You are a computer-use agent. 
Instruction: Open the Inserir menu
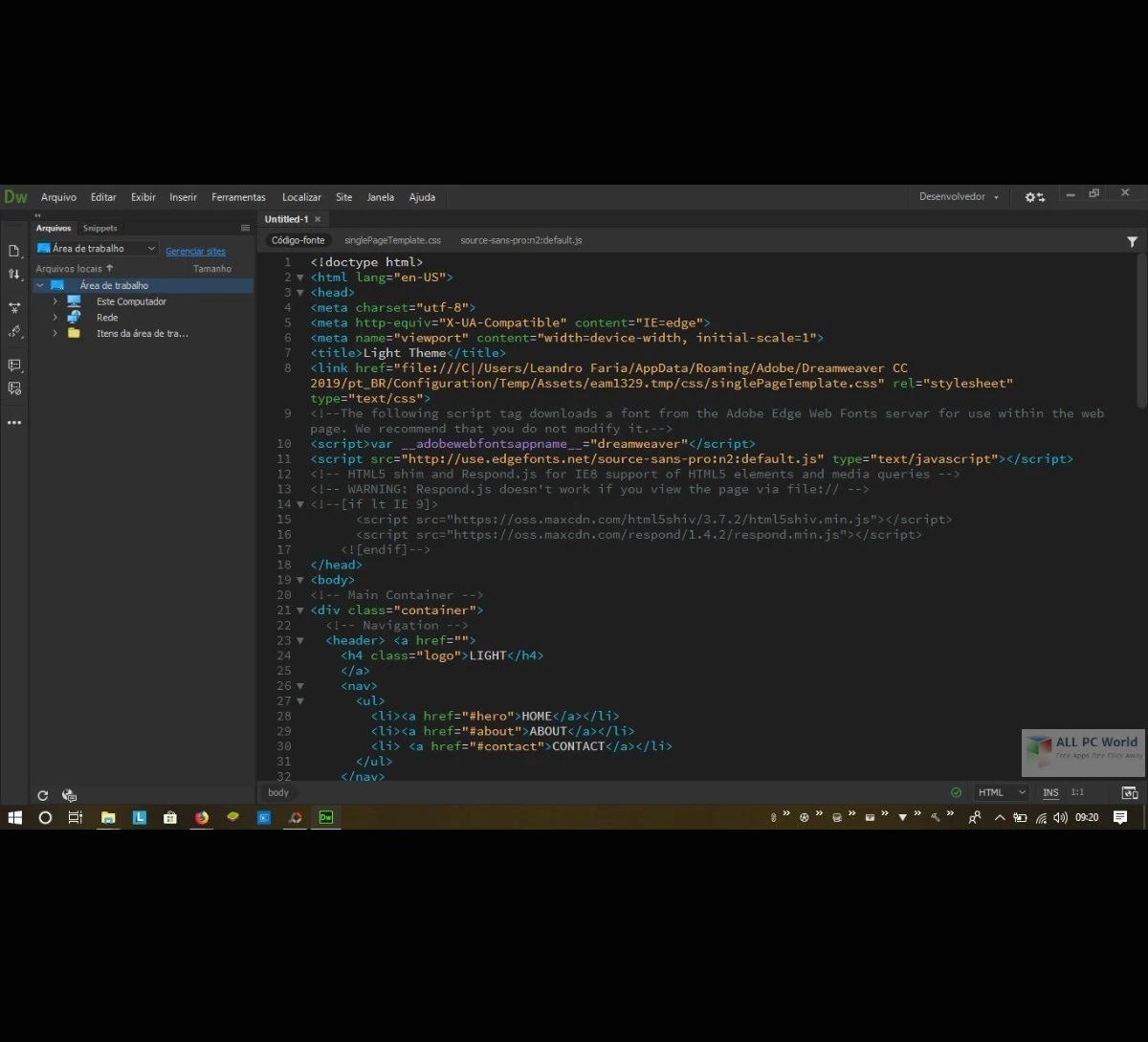(183, 197)
